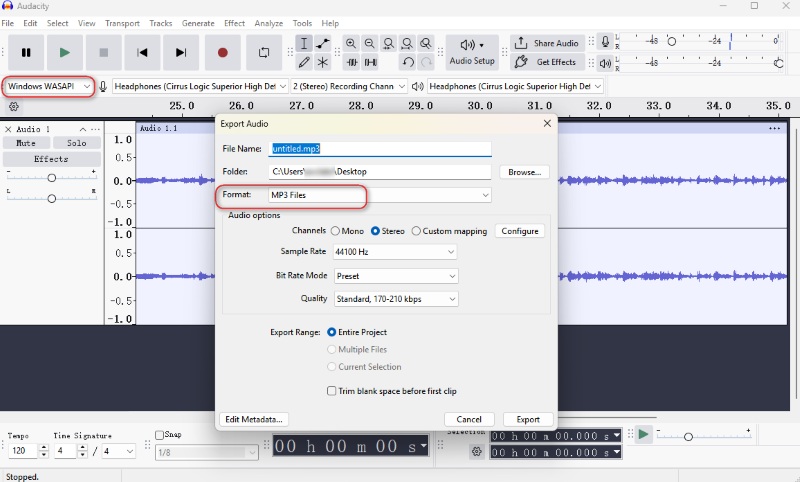Image resolution: width=800 pixels, height=482 pixels.
Task: Open the Quality Standard 170-210 kbps dropdown
Action: click(x=395, y=299)
